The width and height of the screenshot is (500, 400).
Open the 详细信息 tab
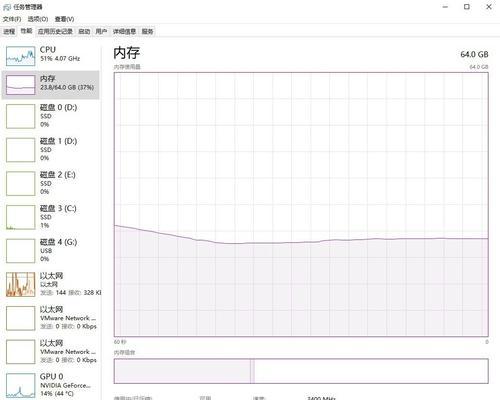(124, 31)
